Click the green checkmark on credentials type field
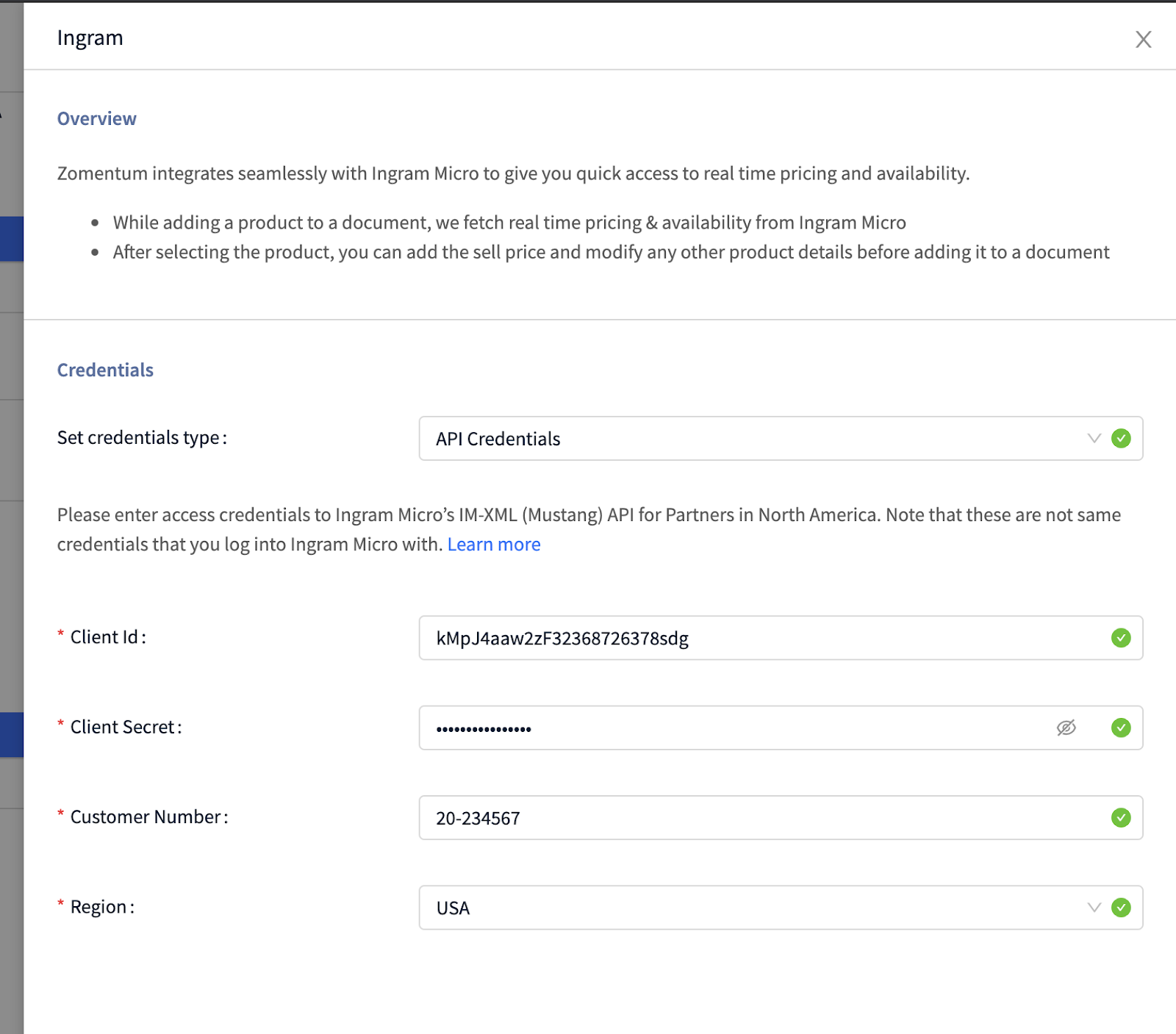The height and width of the screenshot is (1034, 1176). pyautogui.click(x=1120, y=439)
